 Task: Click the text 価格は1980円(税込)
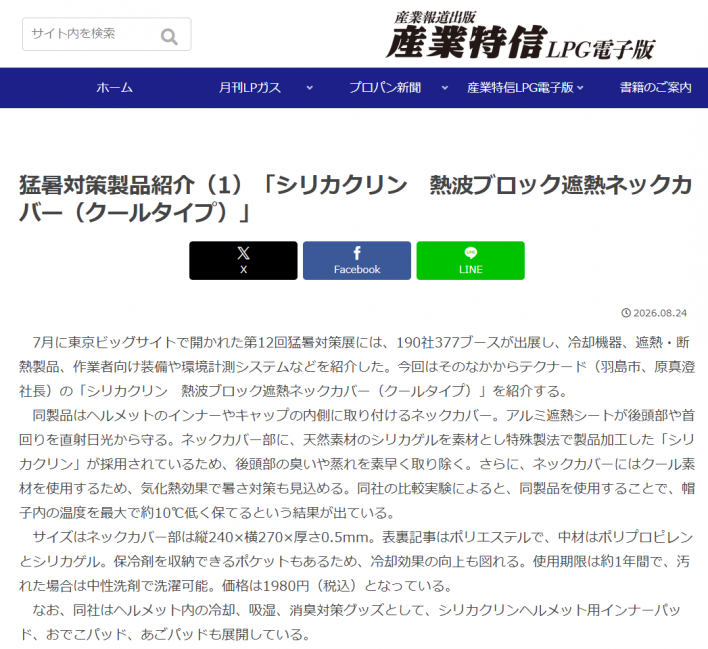coord(289,586)
